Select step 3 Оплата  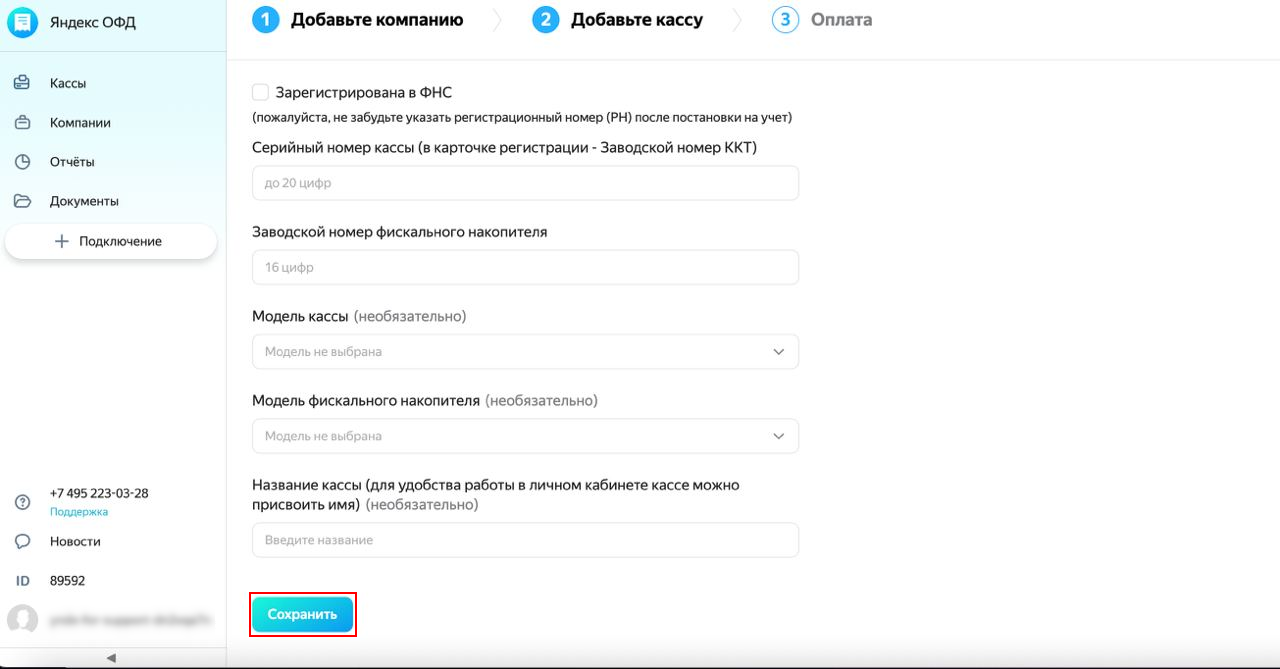[822, 19]
